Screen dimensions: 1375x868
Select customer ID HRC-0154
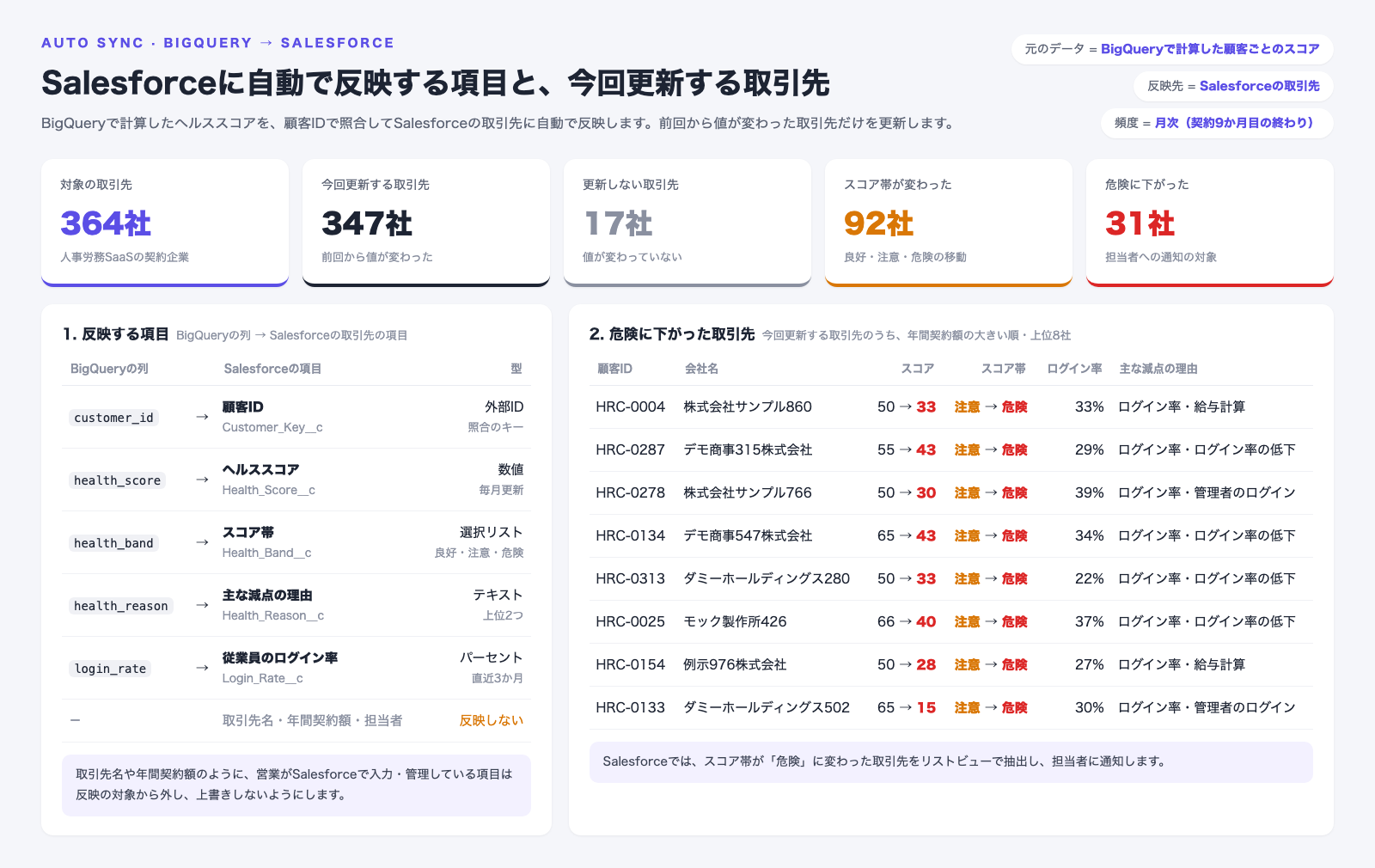pyautogui.click(x=631, y=664)
